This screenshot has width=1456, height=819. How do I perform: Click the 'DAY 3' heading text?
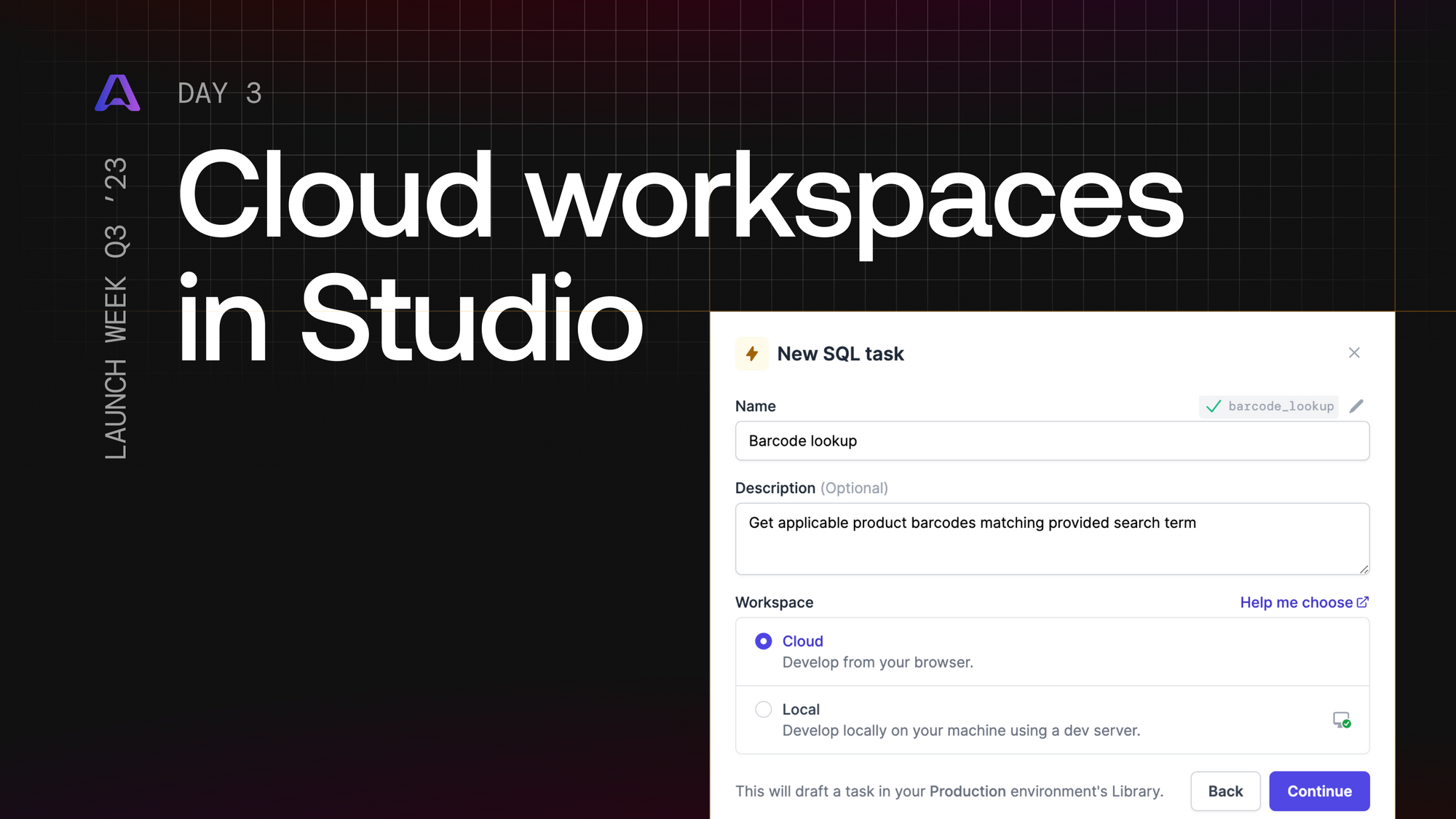[219, 93]
